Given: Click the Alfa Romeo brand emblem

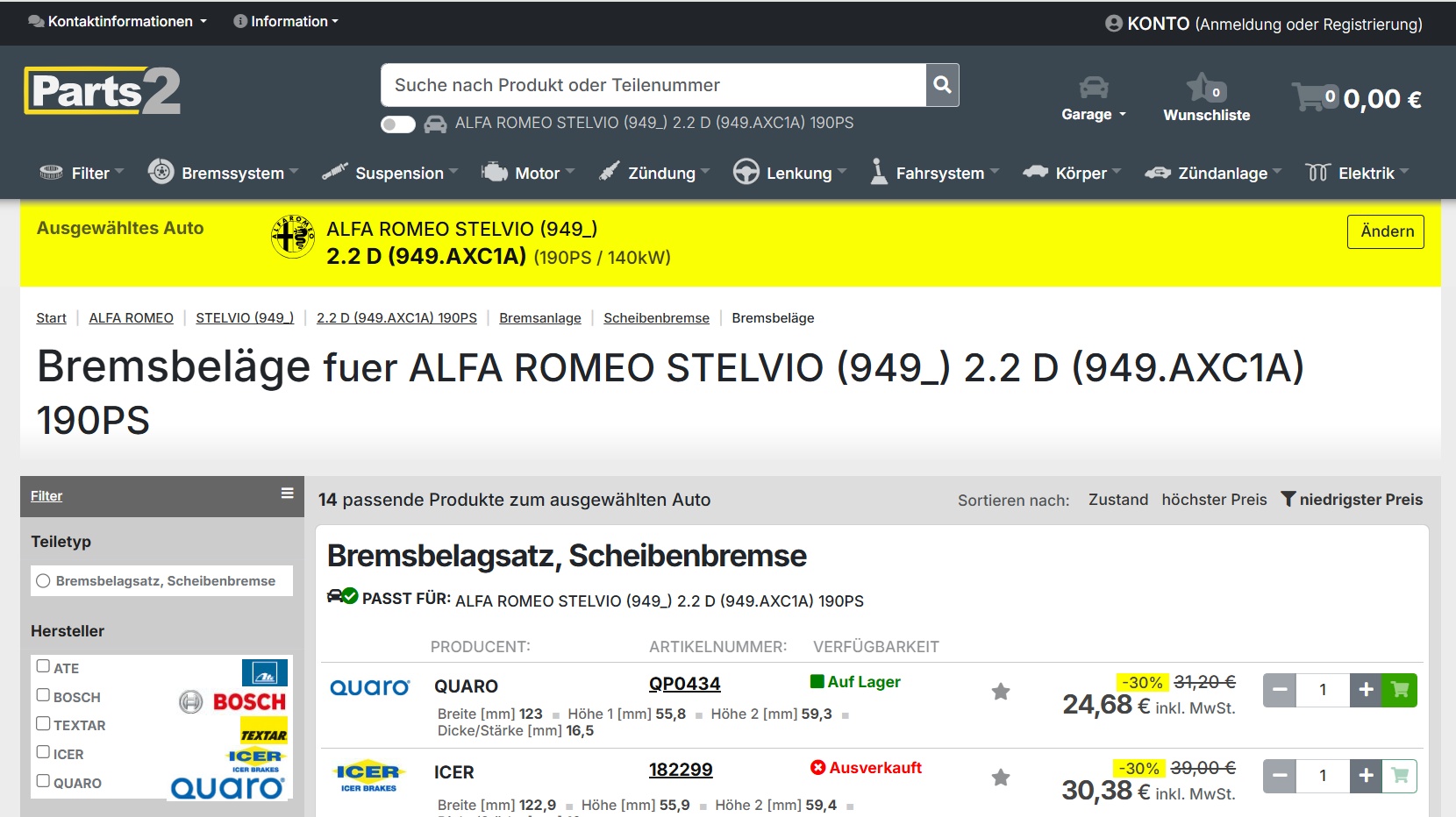Looking at the screenshot, I should 293,237.
